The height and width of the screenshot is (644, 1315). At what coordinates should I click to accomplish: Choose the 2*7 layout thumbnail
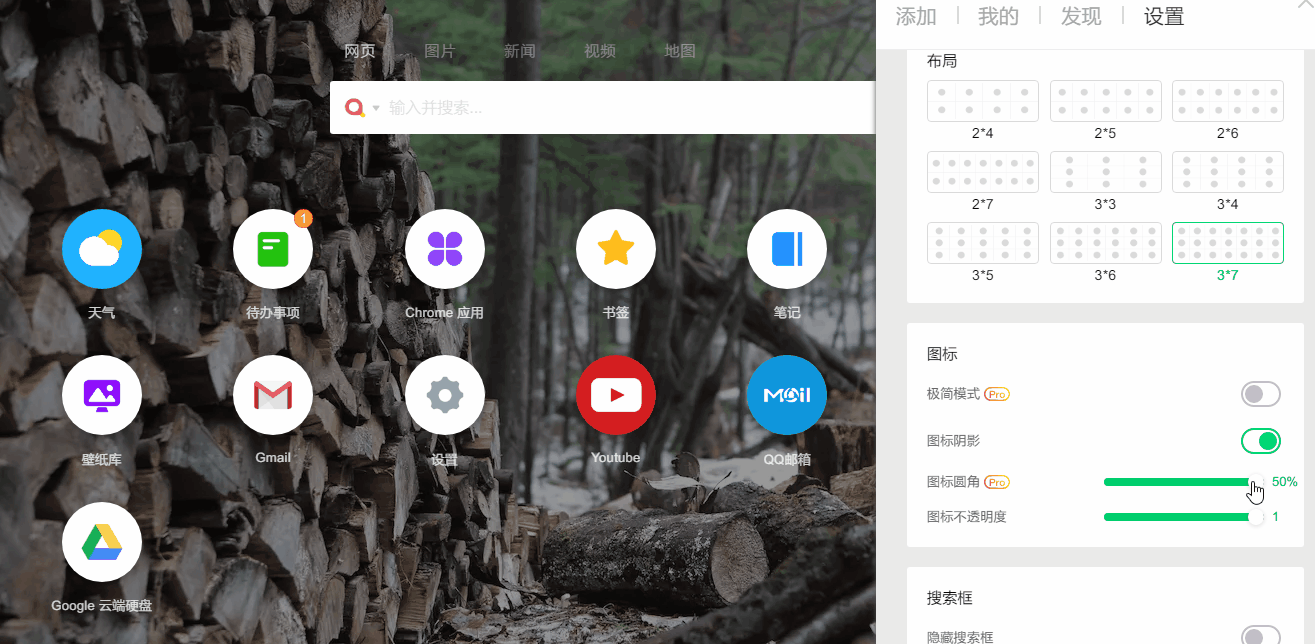click(x=983, y=172)
